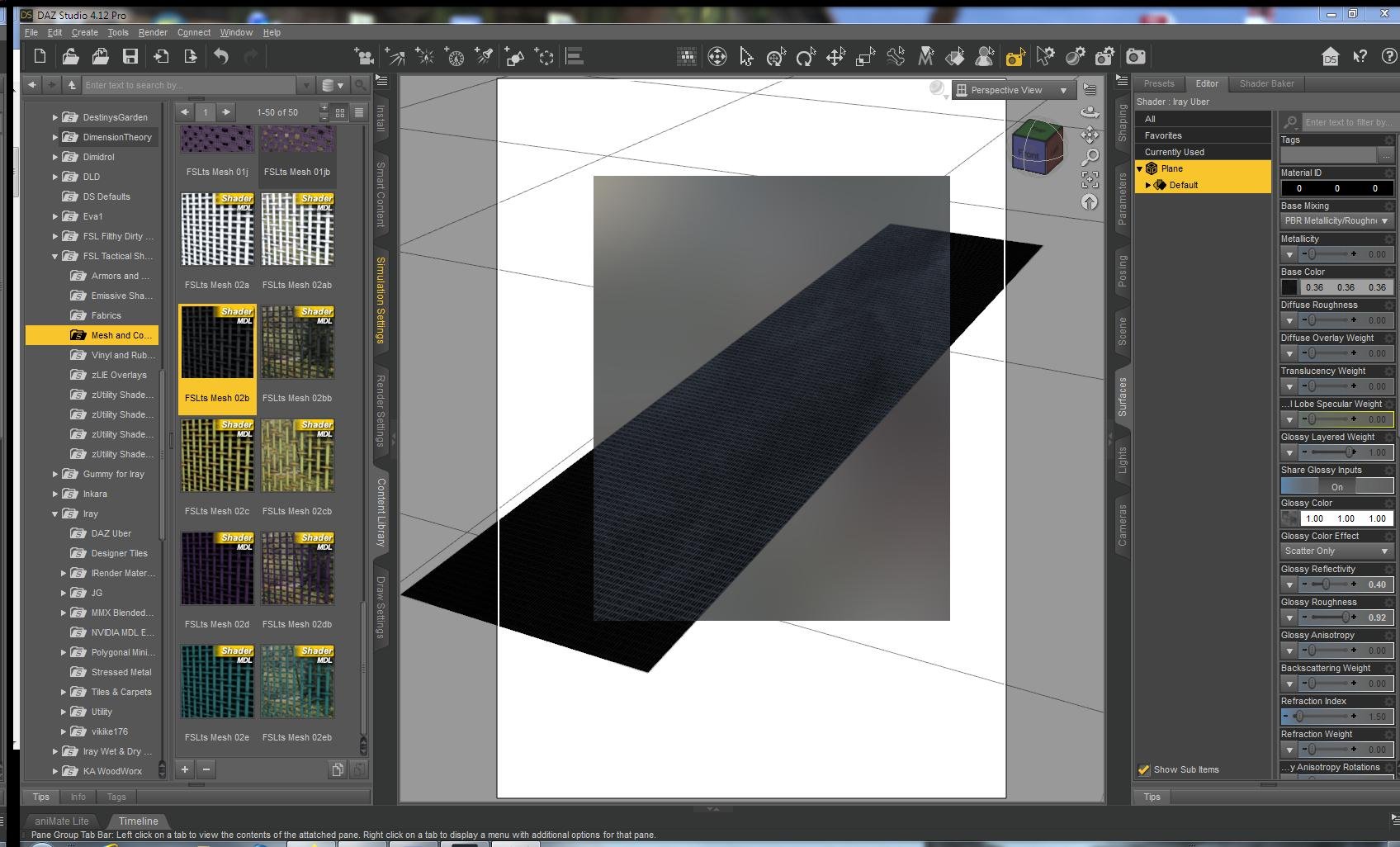The height and width of the screenshot is (847, 1400).
Task: Select the Rotate tool
Action: [x=805, y=56]
